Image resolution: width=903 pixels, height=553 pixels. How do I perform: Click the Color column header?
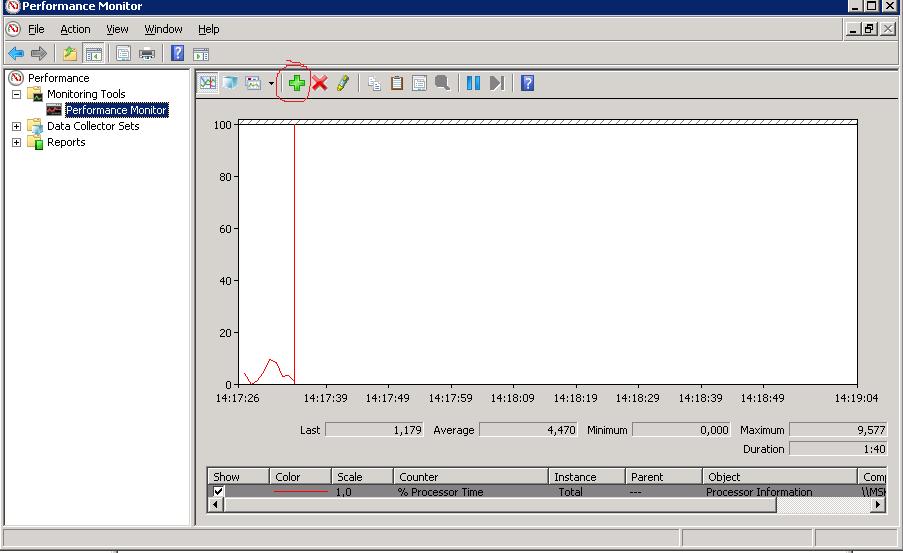coord(300,476)
